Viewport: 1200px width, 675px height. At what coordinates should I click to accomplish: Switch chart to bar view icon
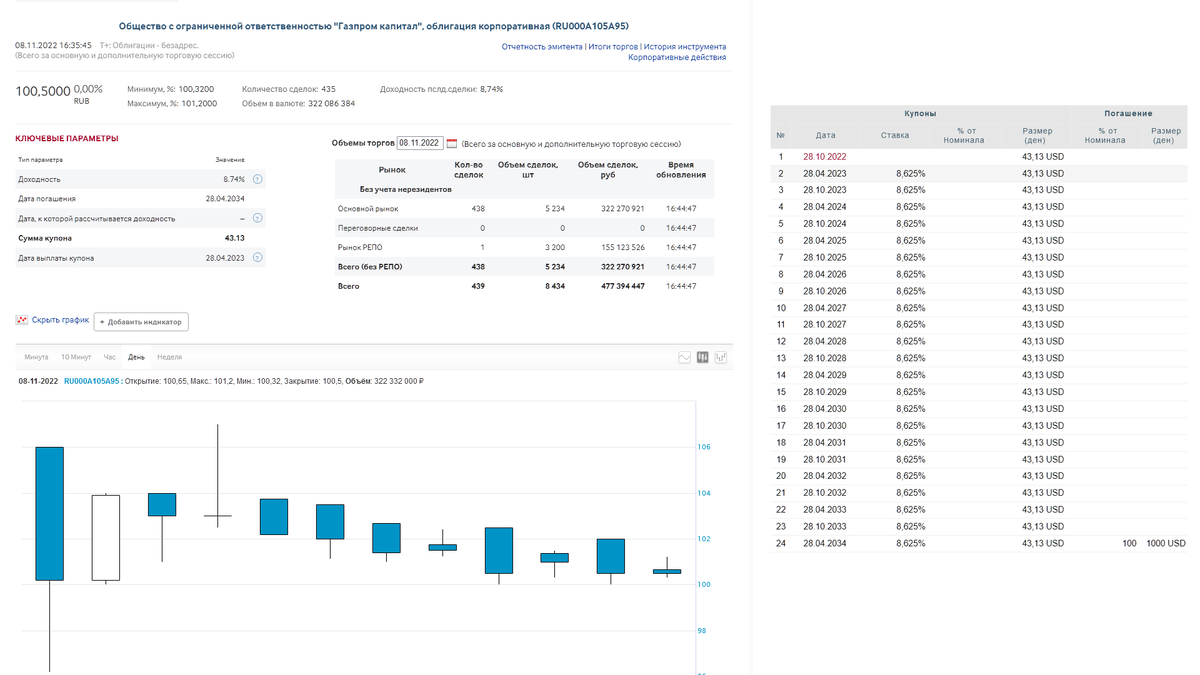(721, 357)
